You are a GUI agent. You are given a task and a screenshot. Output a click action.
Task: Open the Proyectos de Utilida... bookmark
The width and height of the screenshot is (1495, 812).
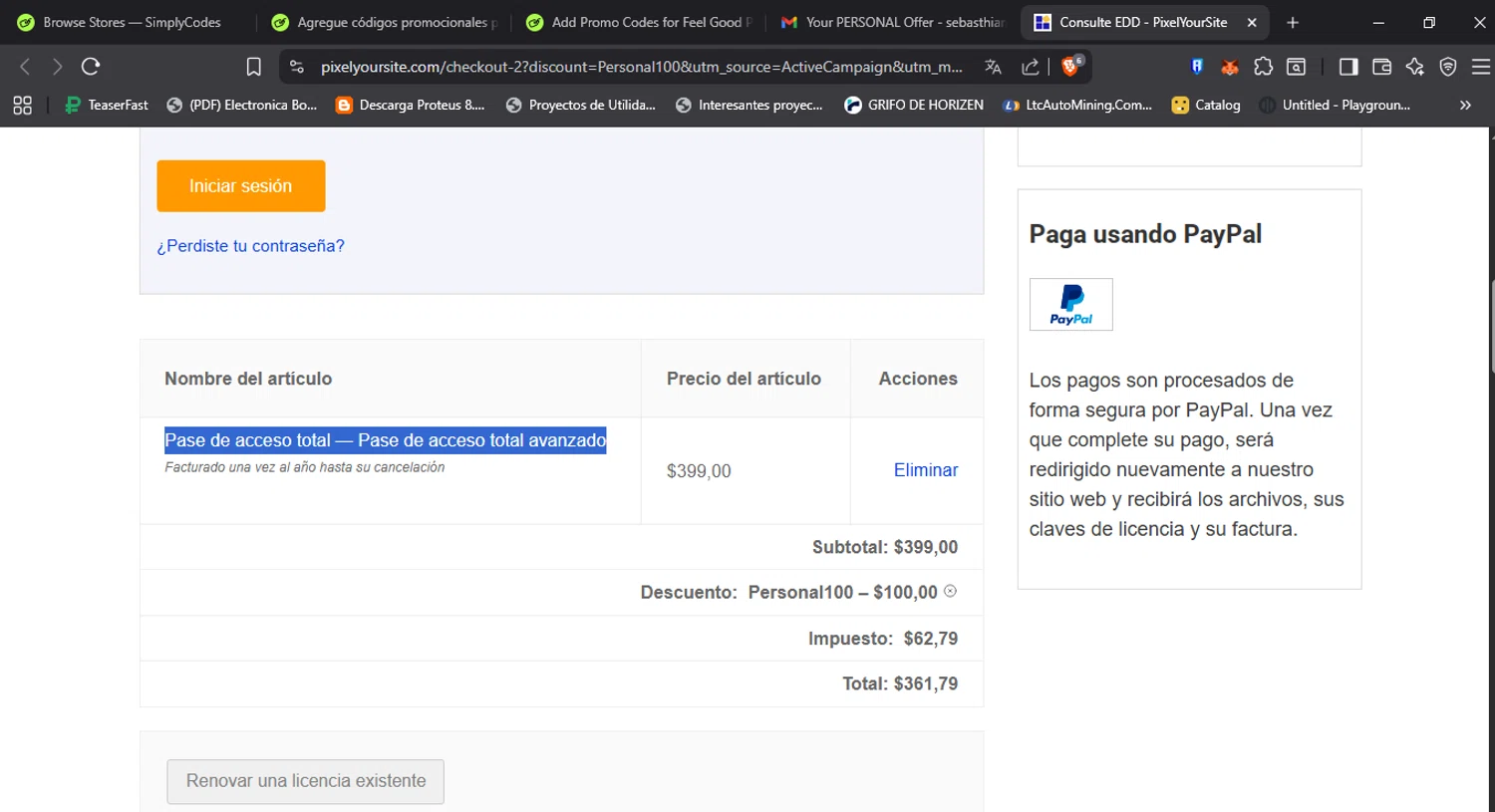tap(581, 105)
